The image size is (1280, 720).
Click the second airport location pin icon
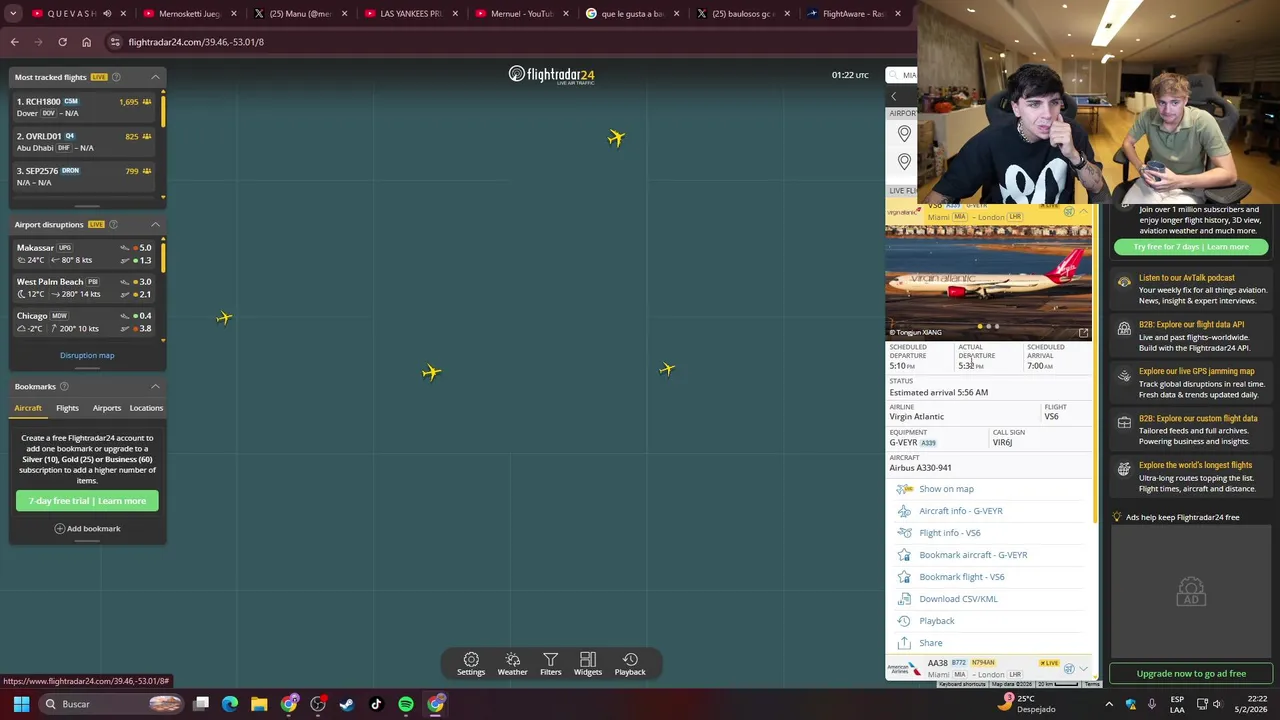(x=904, y=161)
